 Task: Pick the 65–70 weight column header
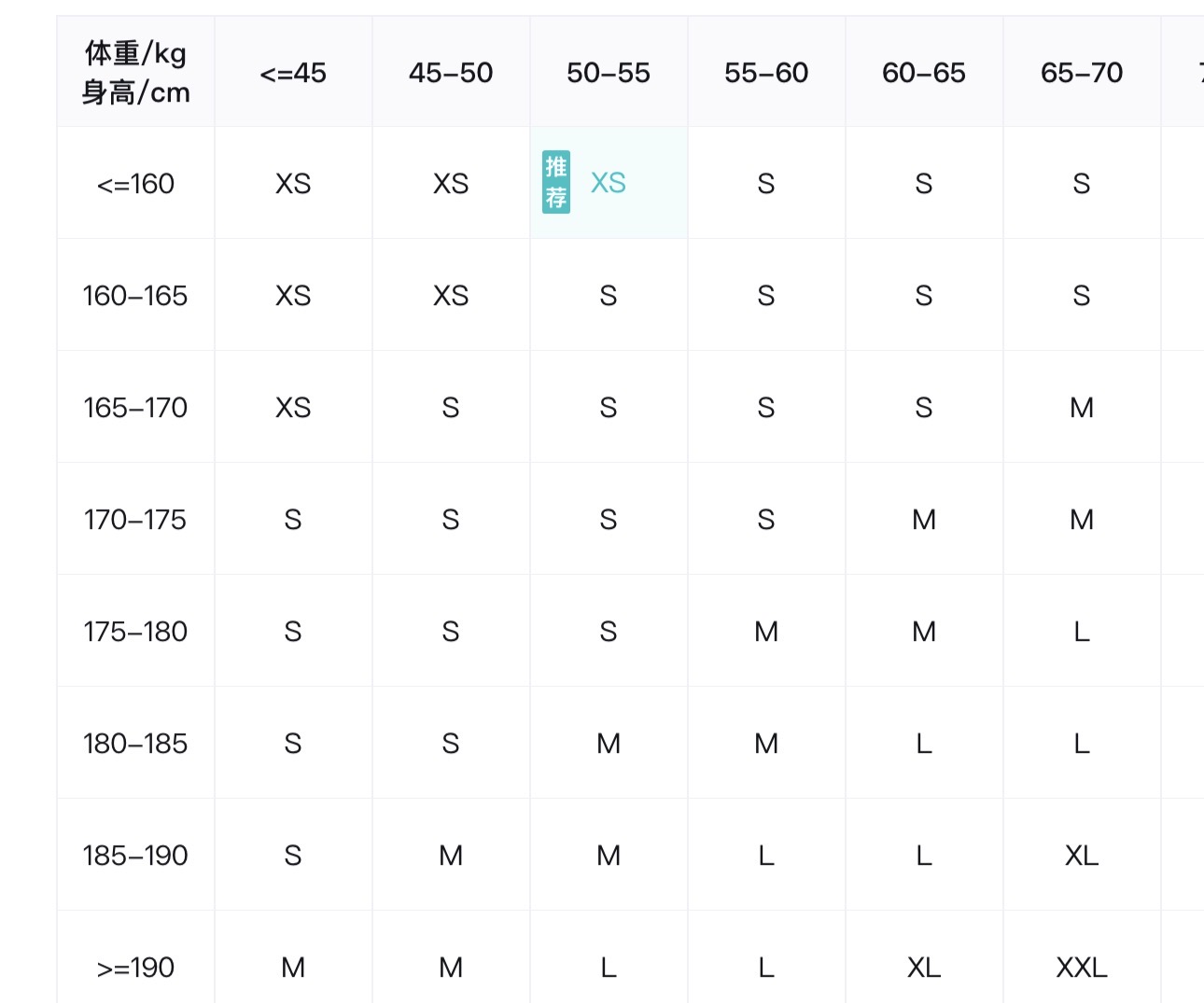coord(1082,73)
